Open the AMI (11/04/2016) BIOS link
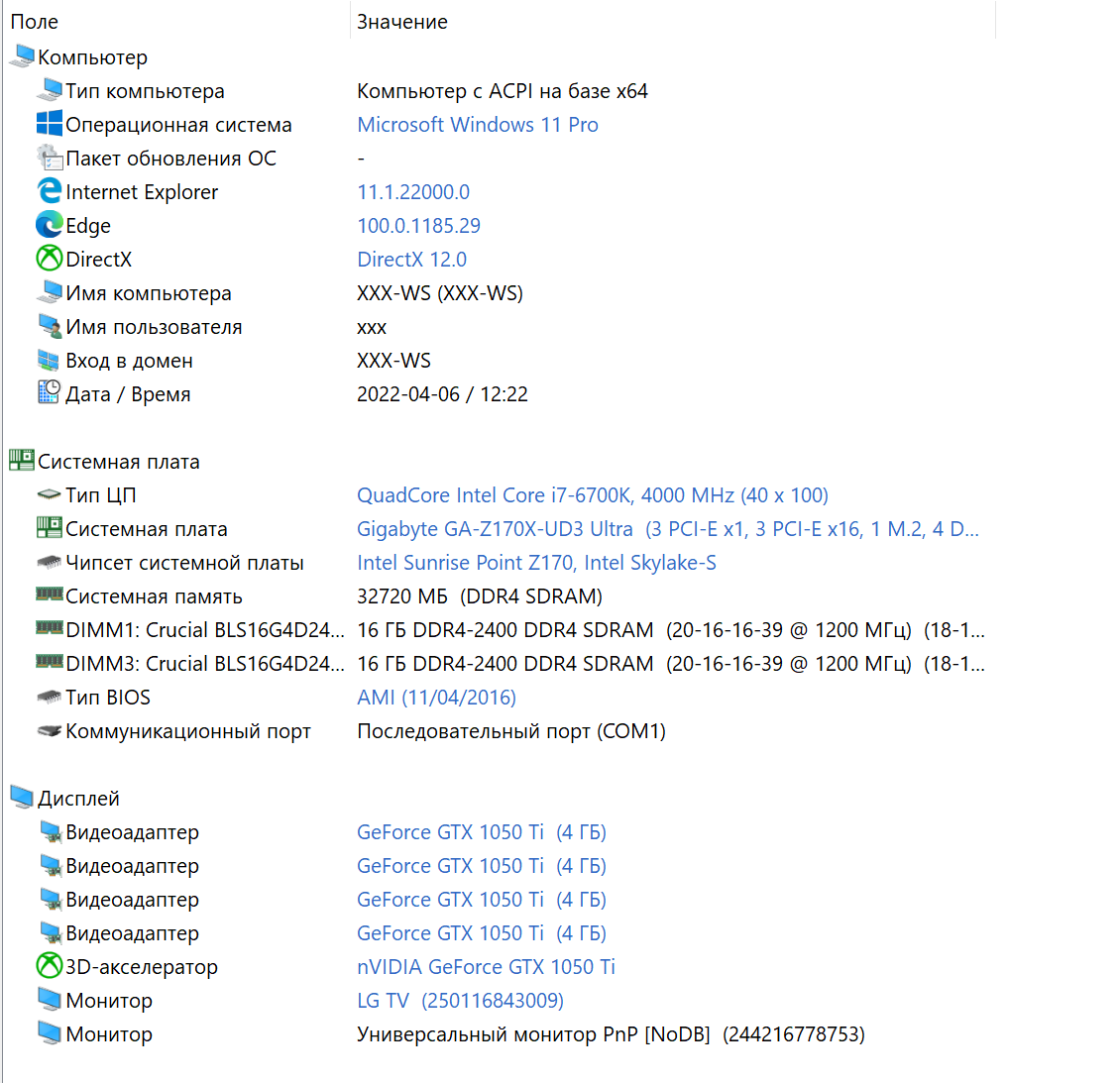Viewport: 1120px width, 1083px height. click(436, 698)
